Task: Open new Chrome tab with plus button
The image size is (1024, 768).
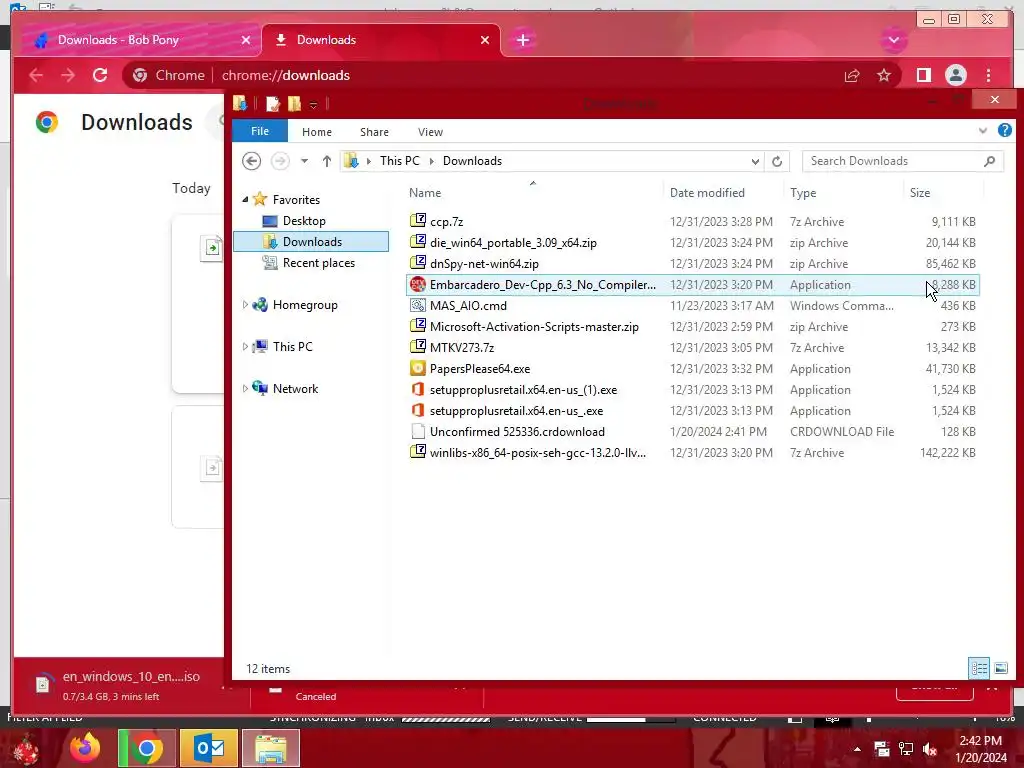Action: pos(522,40)
